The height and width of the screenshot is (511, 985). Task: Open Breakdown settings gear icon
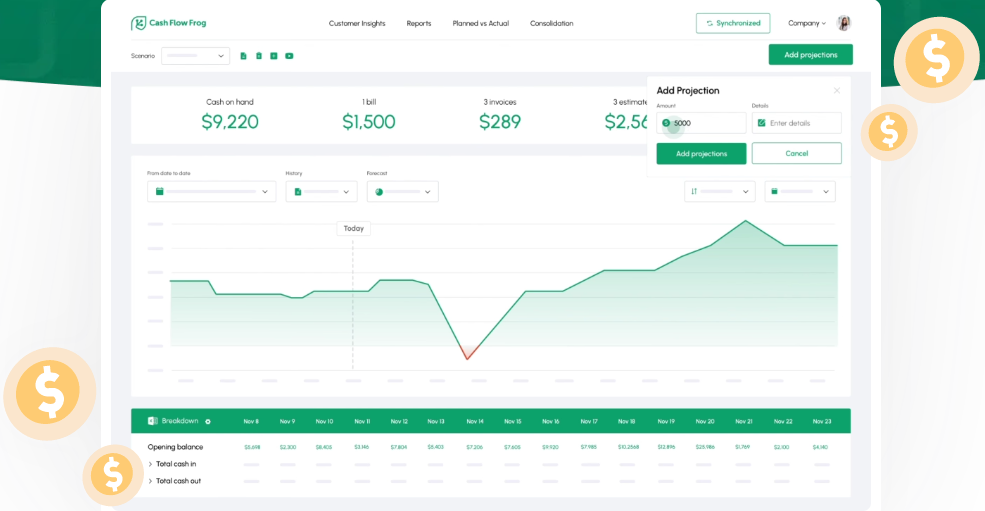click(x=208, y=422)
